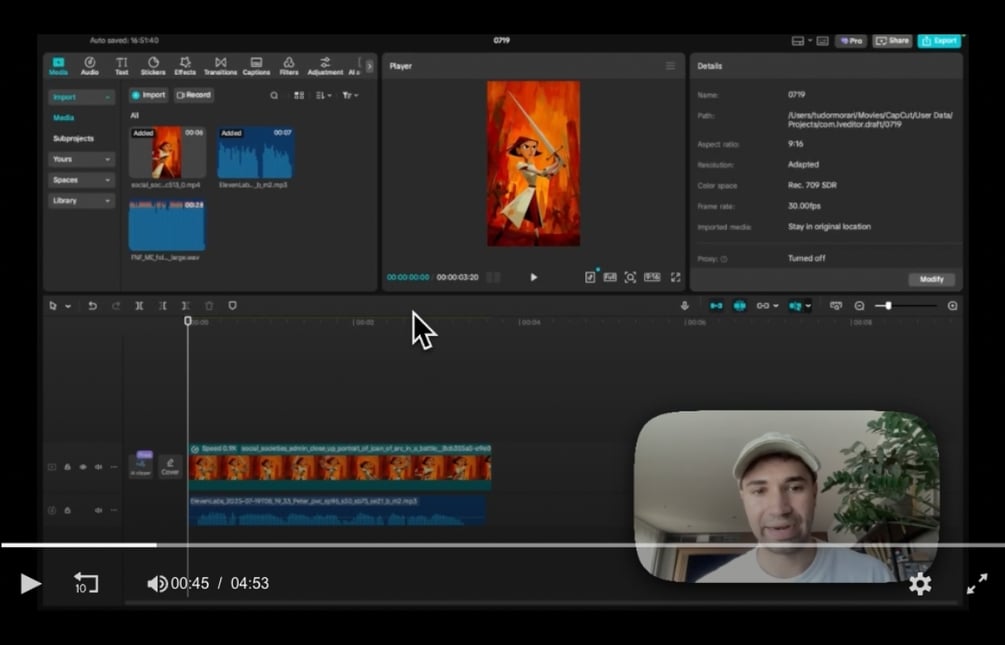Delete the left part of the clip
The width and height of the screenshot is (1005, 645).
click(163, 306)
